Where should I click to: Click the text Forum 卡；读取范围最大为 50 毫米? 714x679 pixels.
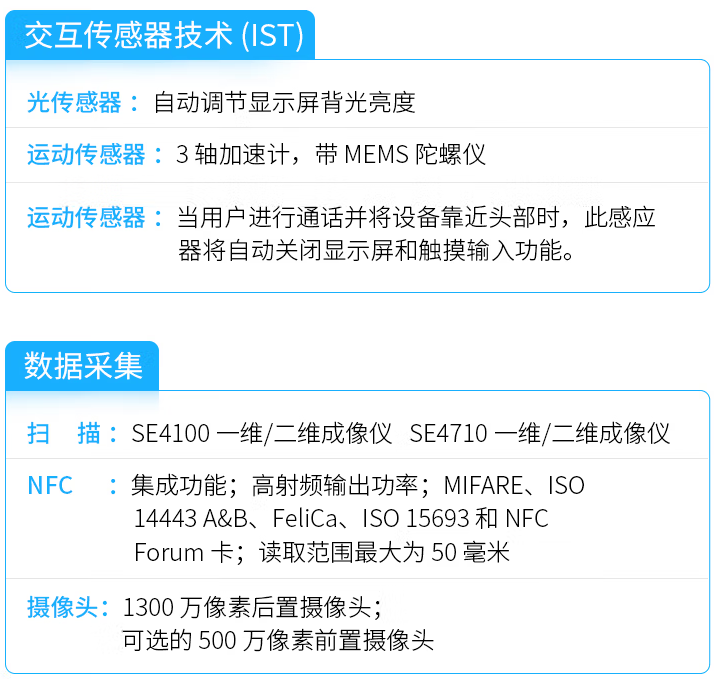(x=322, y=552)
